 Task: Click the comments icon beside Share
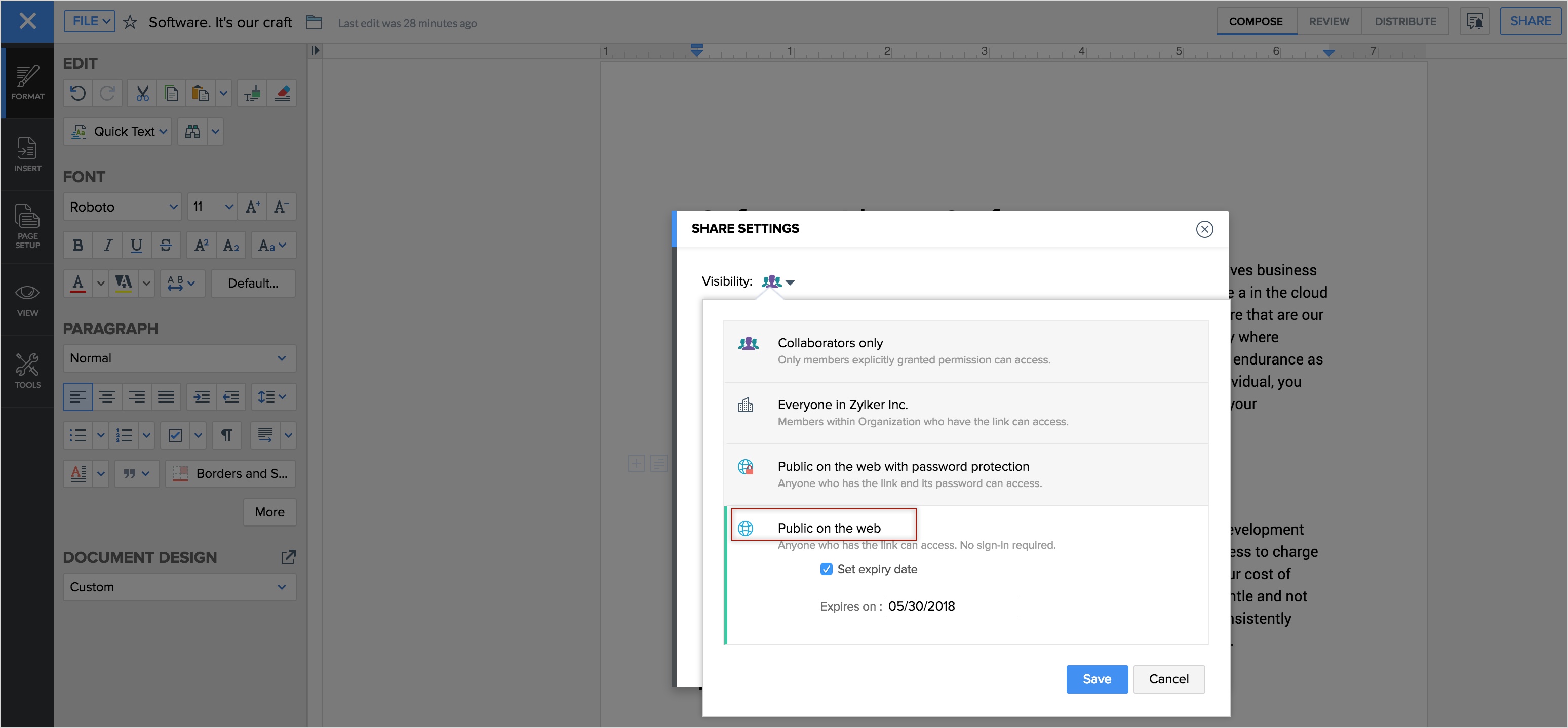(x=1474, y=22)
